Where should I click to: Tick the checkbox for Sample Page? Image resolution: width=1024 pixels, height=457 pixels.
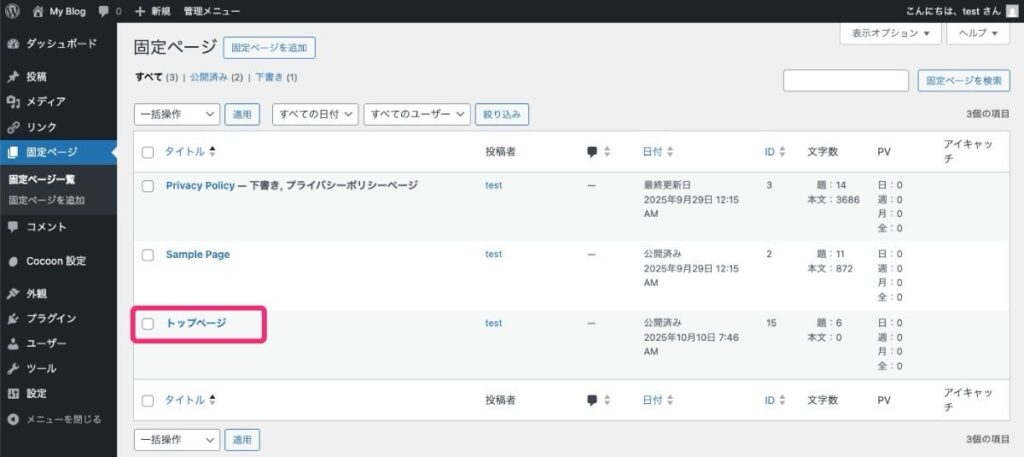coord(148,255)
